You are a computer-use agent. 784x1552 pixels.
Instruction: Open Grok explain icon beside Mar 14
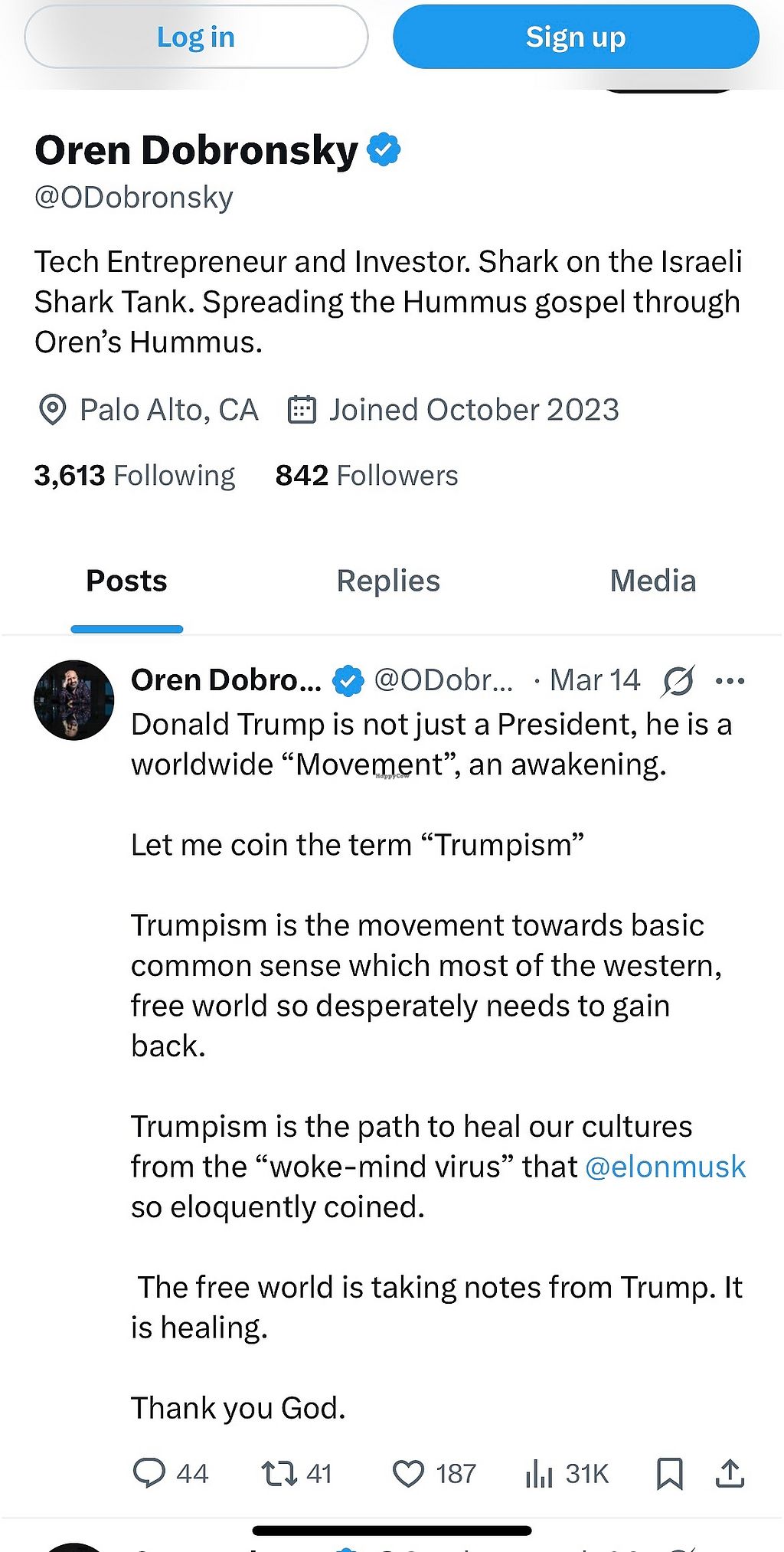pos(678,680)
